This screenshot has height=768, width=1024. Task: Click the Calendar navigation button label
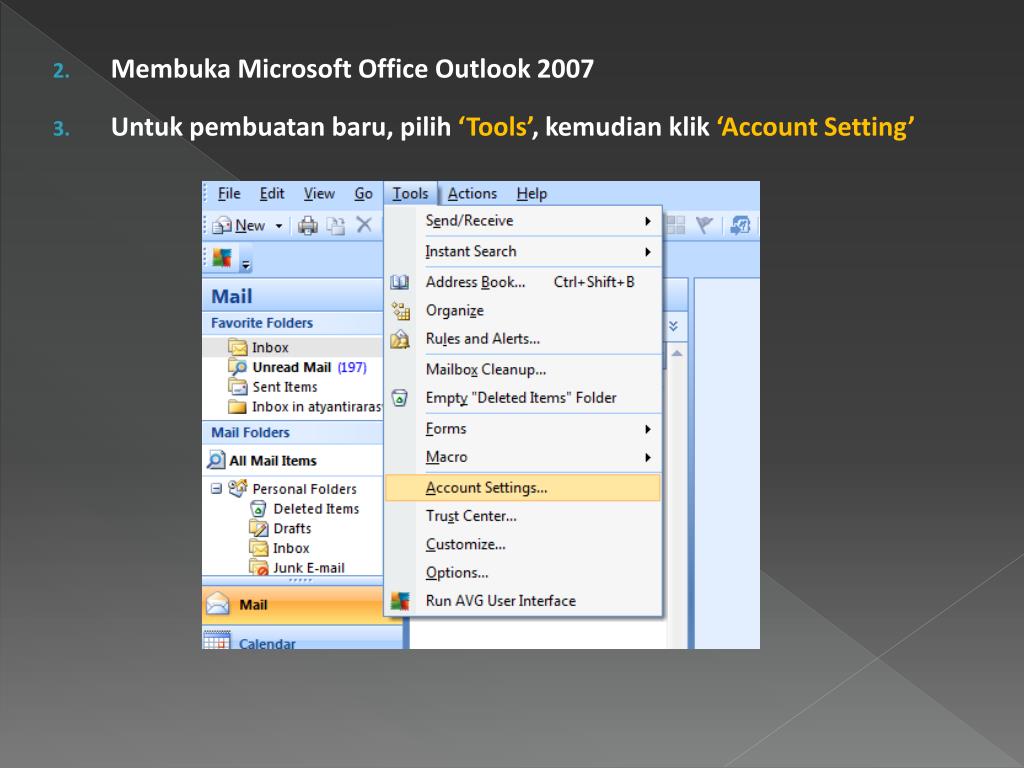point(267,644)
